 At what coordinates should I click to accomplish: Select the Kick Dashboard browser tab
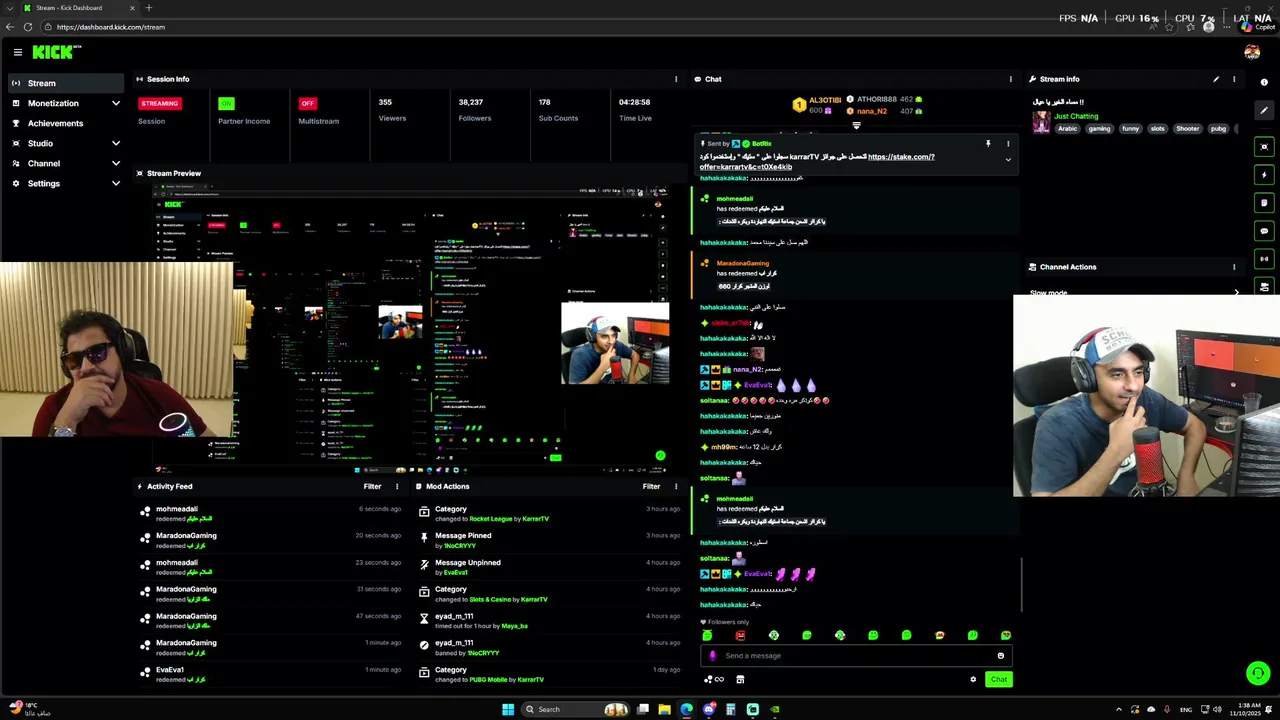[78, 8]
